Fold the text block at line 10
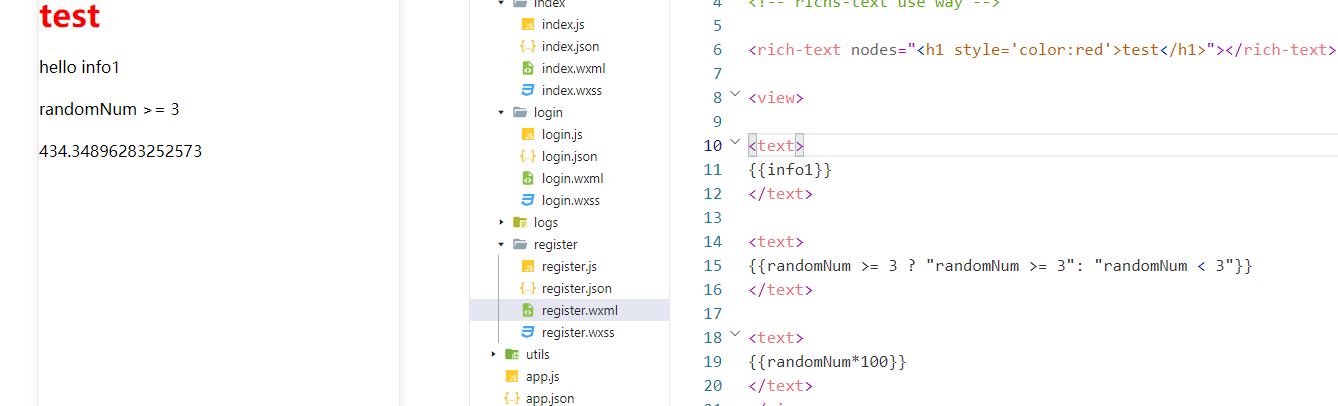 pos(735,143)
